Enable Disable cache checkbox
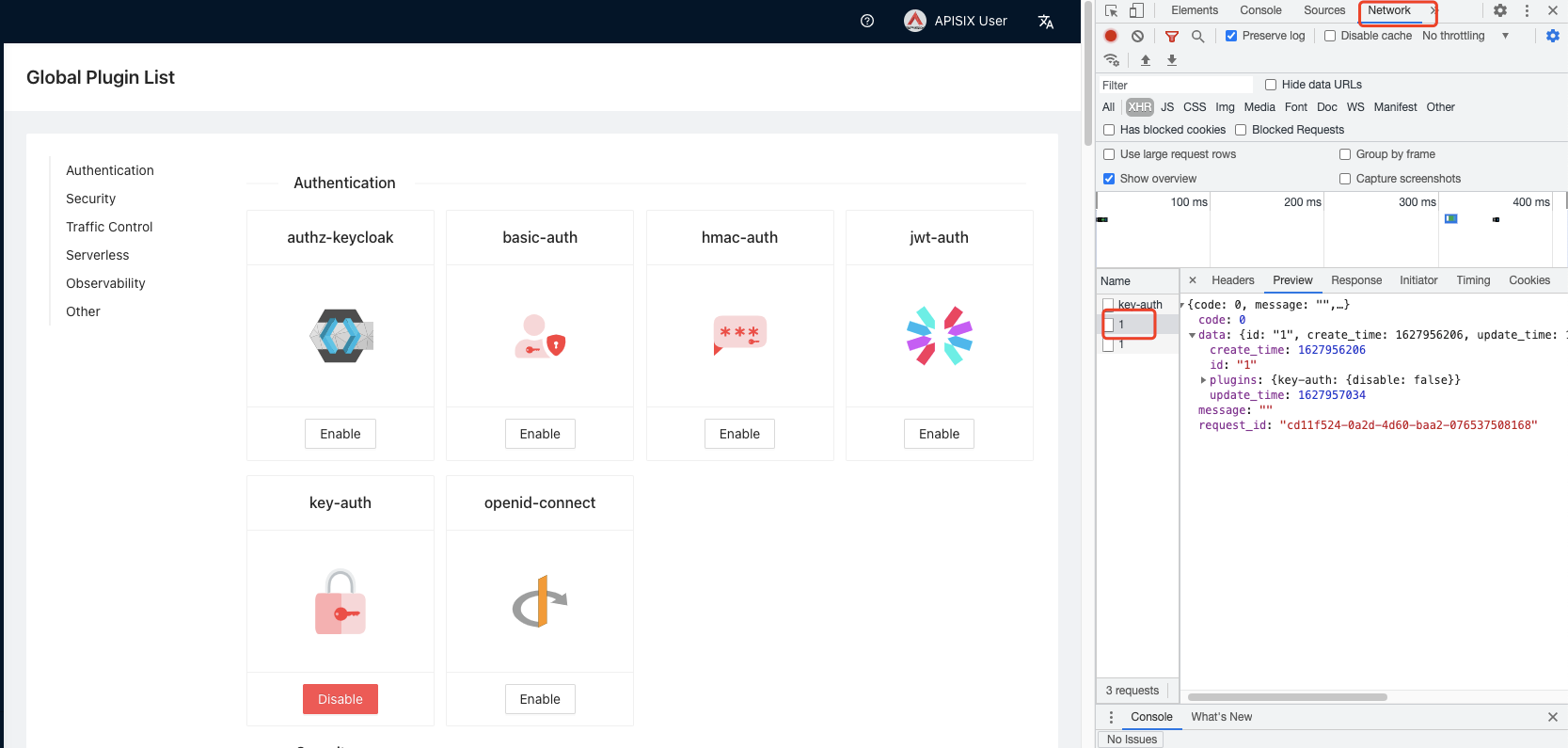The height and width of the screenshot is (748, 1568). 1330,36
